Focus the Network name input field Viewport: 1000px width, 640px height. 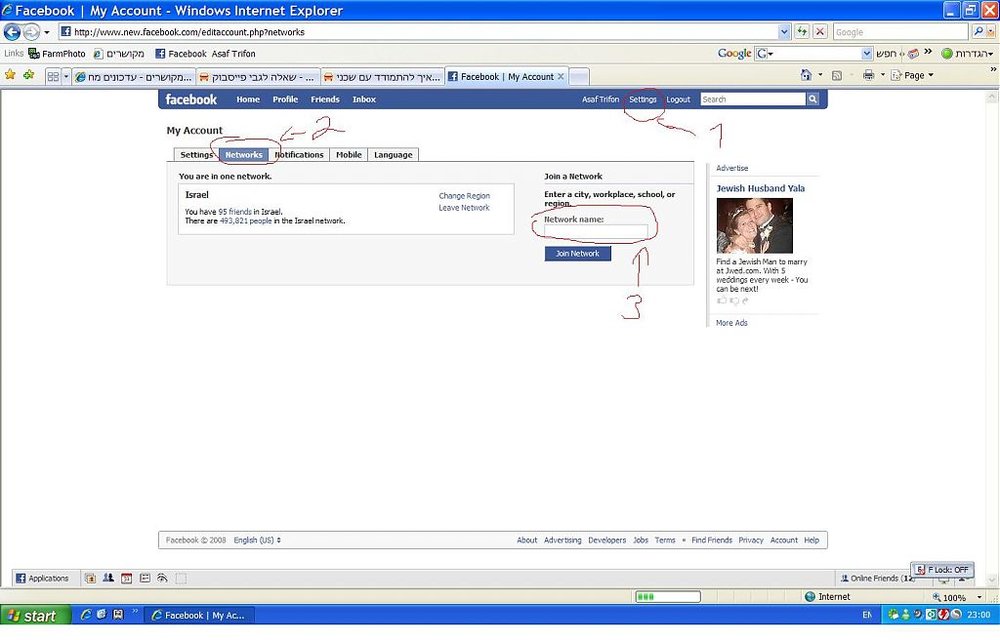click(x=596, y=231)
